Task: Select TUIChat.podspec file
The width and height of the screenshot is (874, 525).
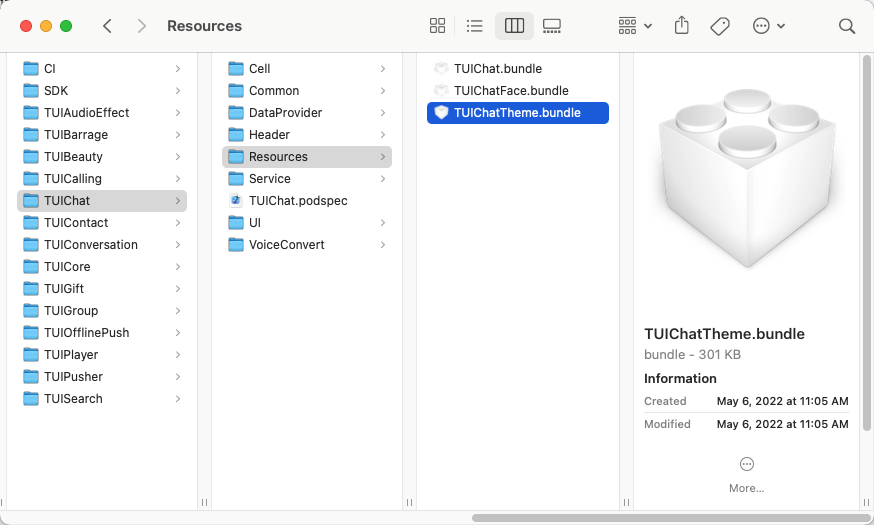Action: (x=298, y=201)
